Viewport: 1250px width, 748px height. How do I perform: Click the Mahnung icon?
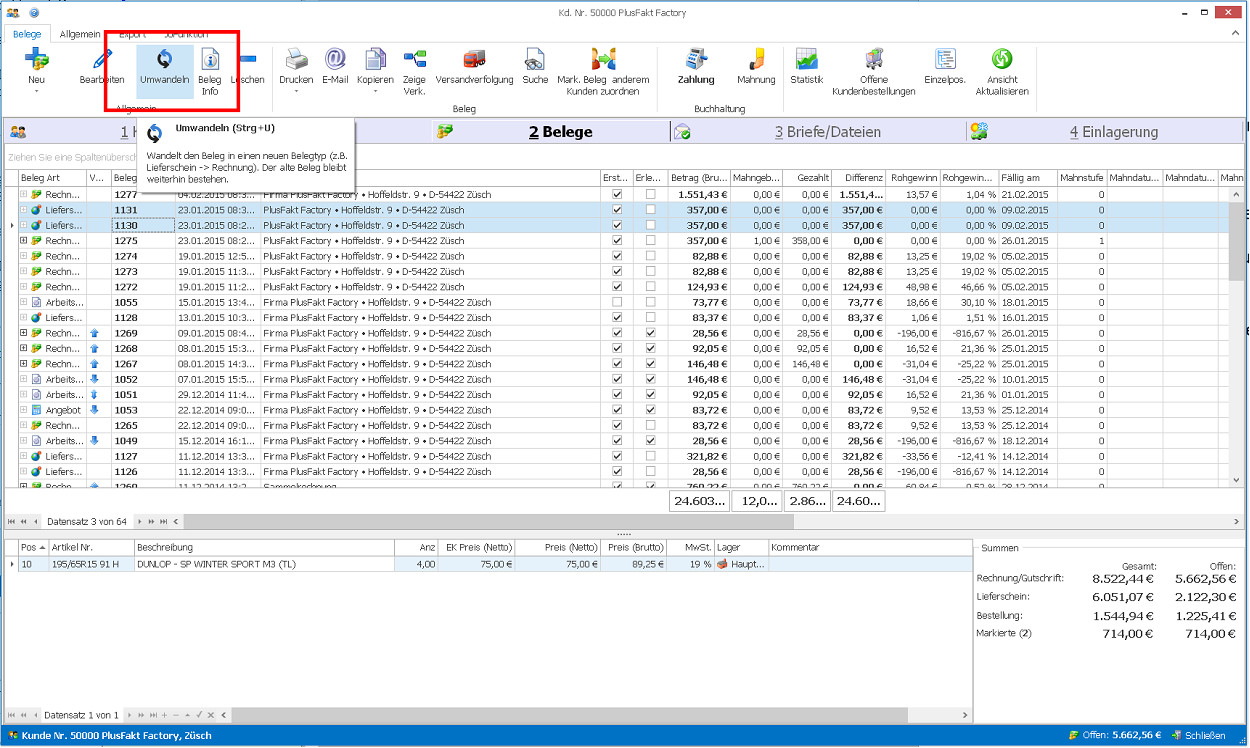click(x=756, y=61)
